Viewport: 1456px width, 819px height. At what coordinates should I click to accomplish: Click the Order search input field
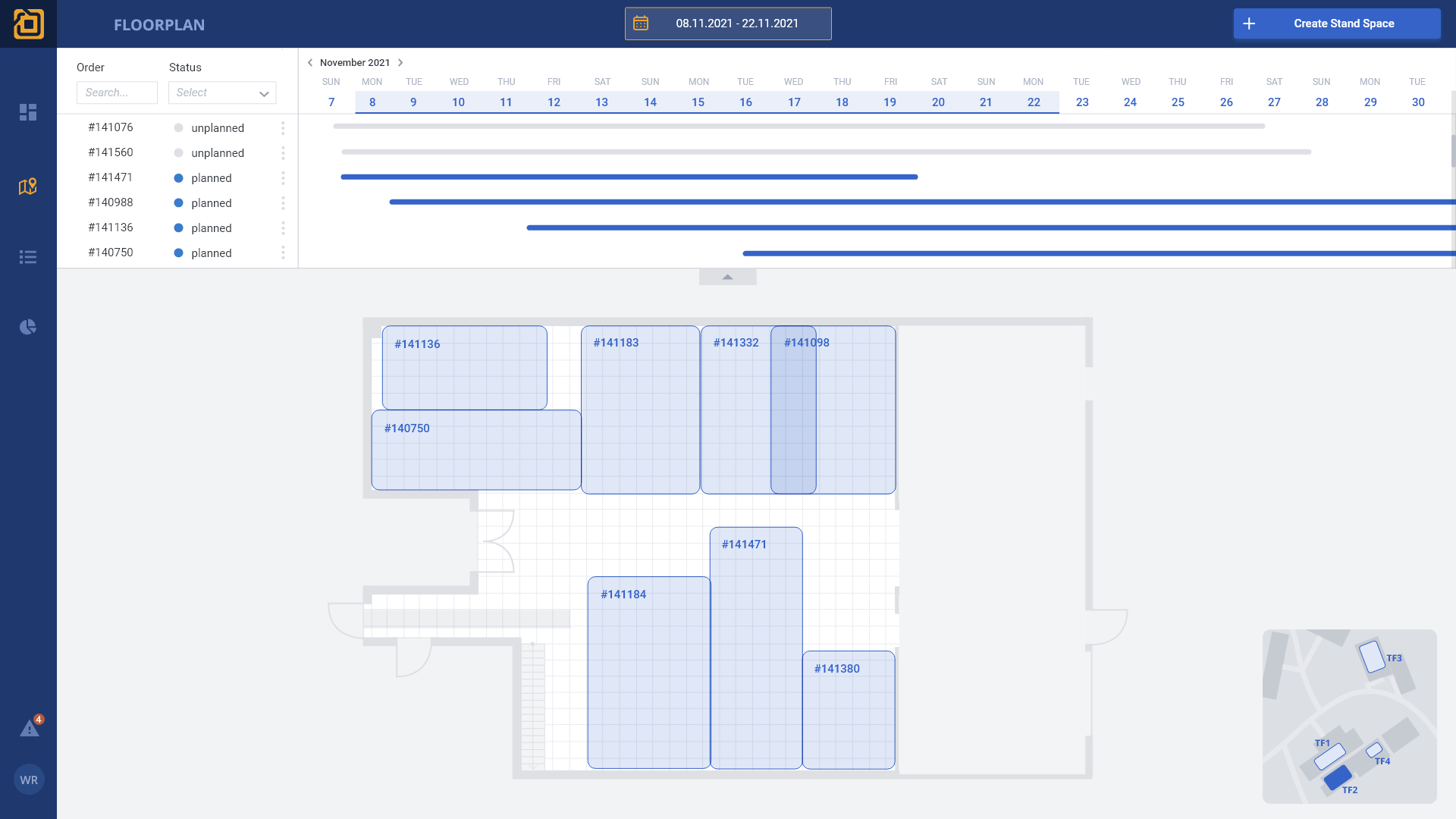coord(117,93)
